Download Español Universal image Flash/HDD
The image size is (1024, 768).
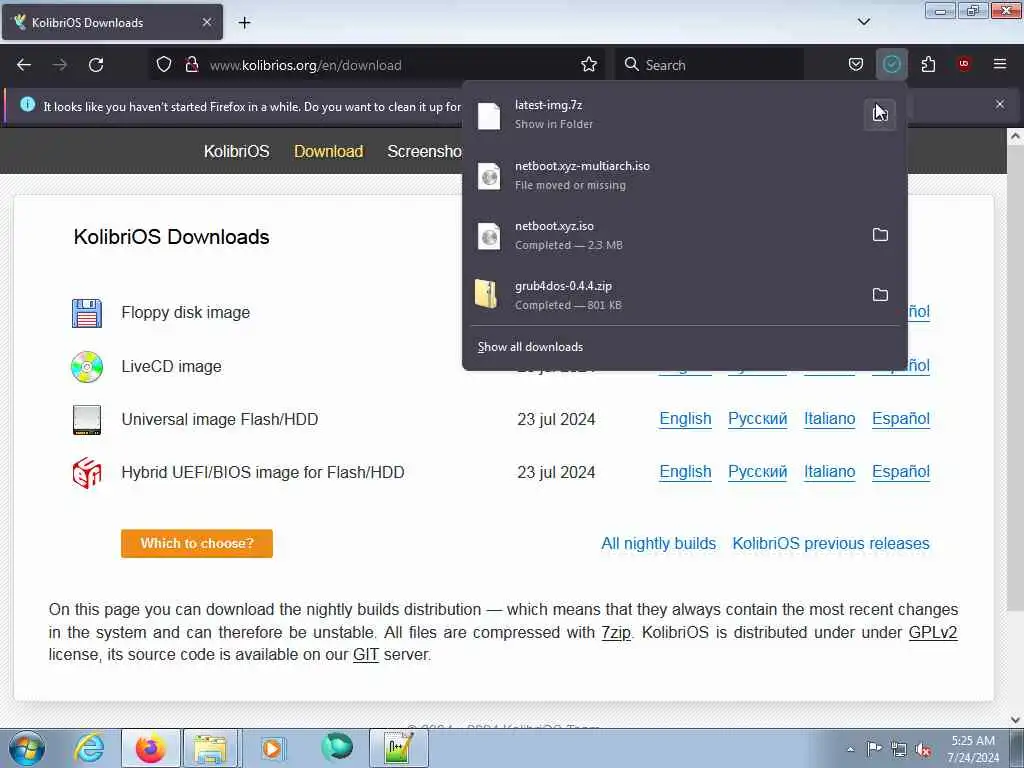(901, 419)
